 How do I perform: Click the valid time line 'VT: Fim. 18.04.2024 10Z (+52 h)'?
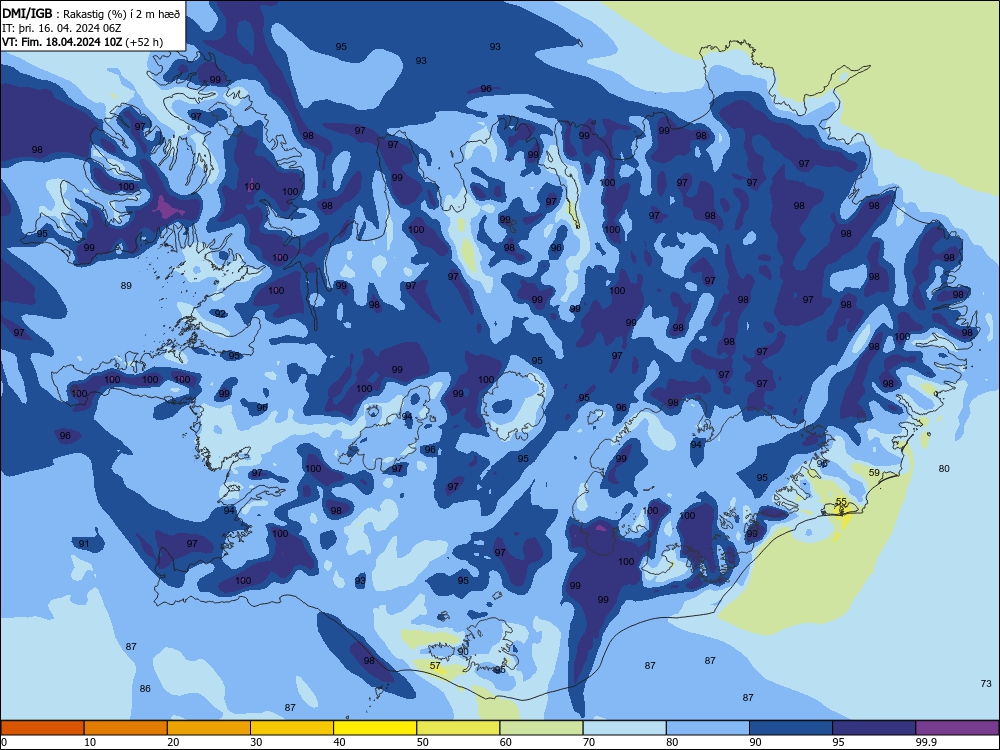82,42
